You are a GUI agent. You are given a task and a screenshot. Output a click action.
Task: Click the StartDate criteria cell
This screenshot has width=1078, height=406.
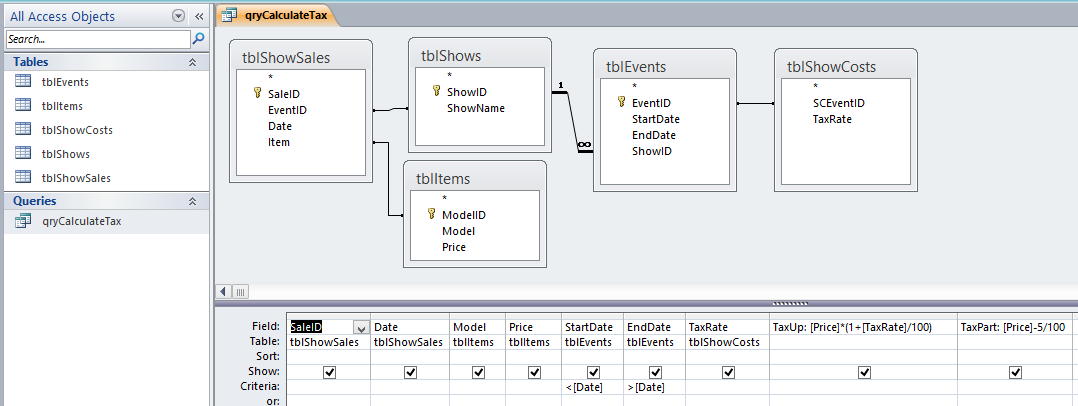coord(593,387)
